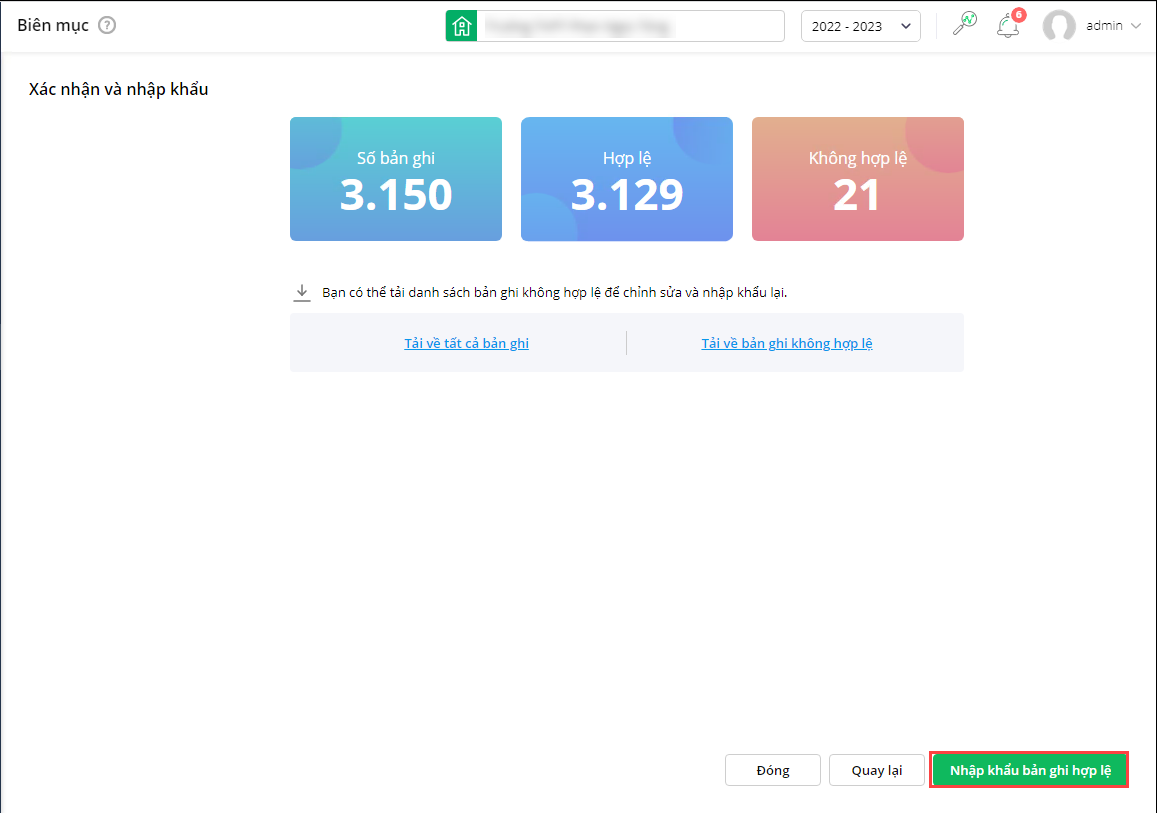Image resolution: width=1157 pixels, height=813 pixels.
Task: Open the analytics magnifier icon
Action: (x=964, y=24)
